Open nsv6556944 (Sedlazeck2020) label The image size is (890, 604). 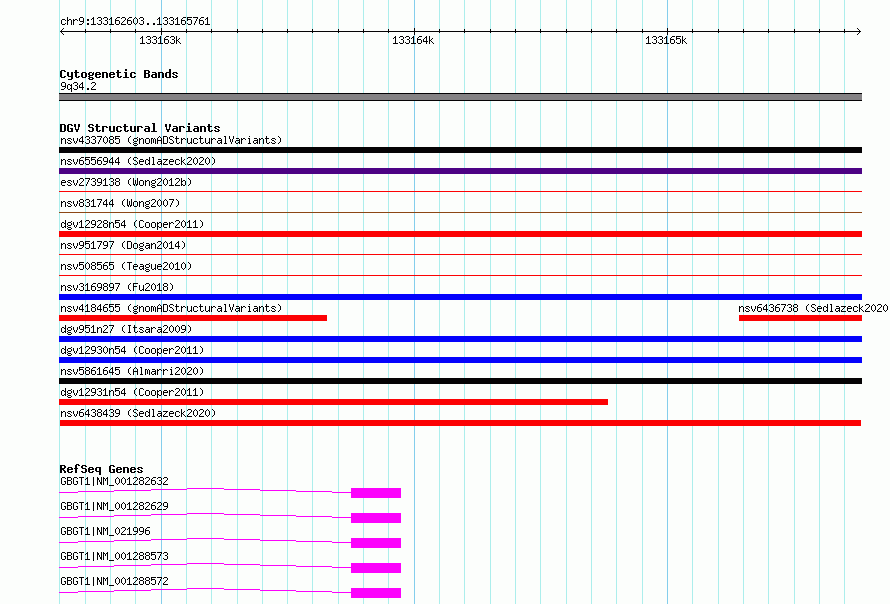pos(138,161)
